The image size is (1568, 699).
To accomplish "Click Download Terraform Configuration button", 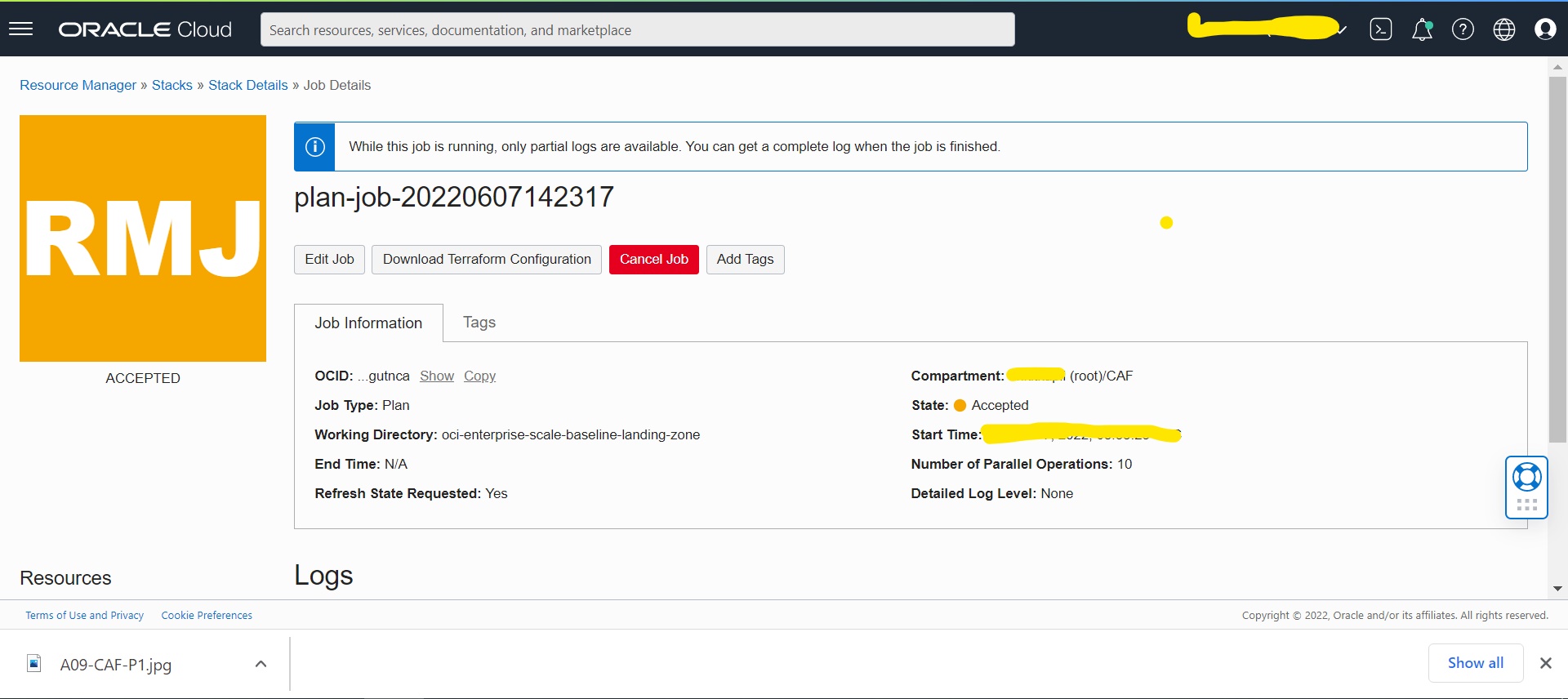I will [487, 260].
